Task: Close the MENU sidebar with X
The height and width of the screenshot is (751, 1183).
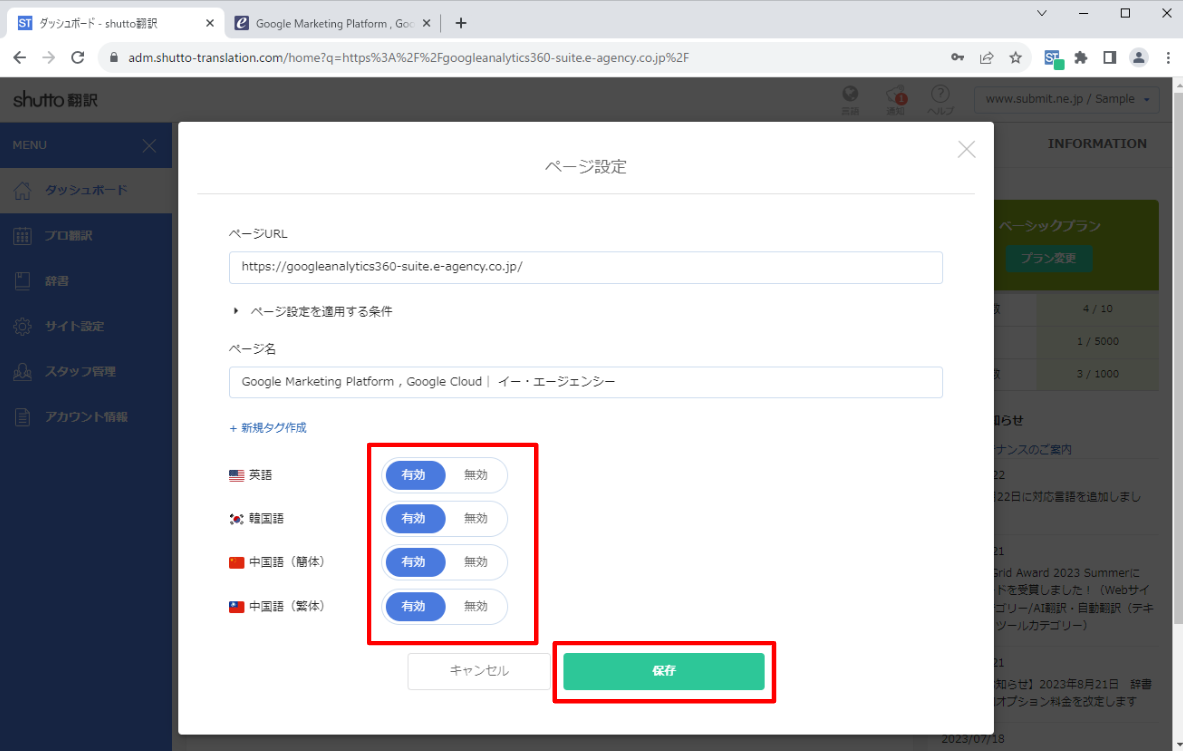Action: click(x=149, y=145)
